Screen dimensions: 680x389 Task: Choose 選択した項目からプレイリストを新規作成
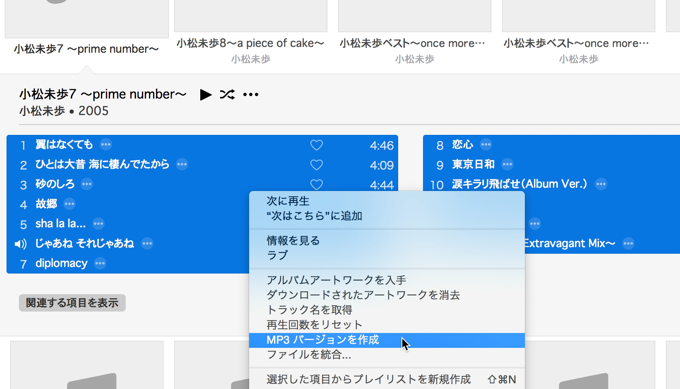coord(387,379)
